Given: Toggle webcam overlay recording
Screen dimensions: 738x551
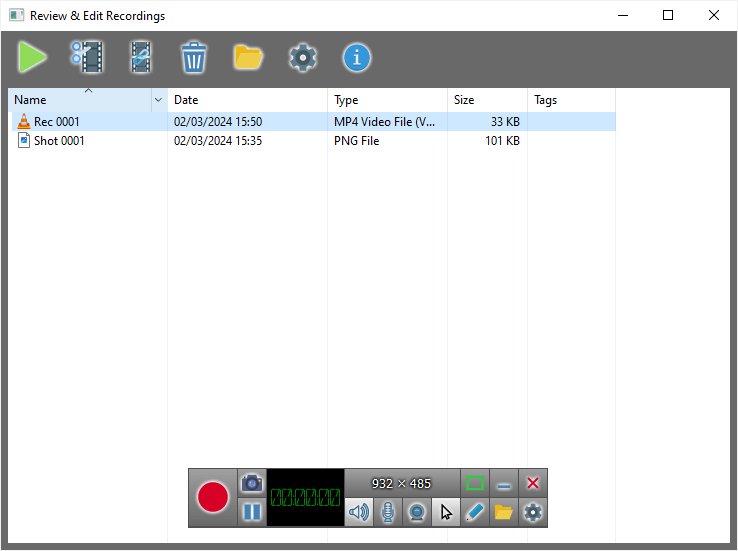Looking at the screenshot, I should point(417,512).
